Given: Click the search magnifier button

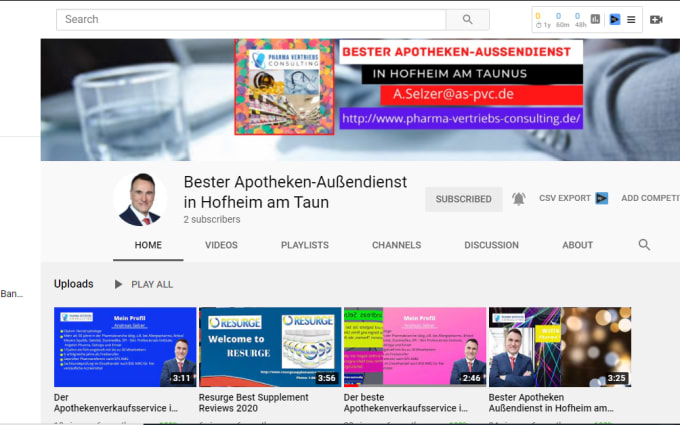Looking at the screenshot, I should (x=468, y=20).
